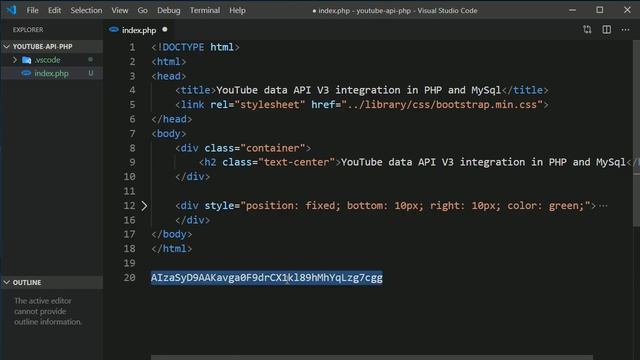This screenshot has height=360, width=640.
Task: Click the PHP file icon beside index.php
Action: click(x=26, y=73)
